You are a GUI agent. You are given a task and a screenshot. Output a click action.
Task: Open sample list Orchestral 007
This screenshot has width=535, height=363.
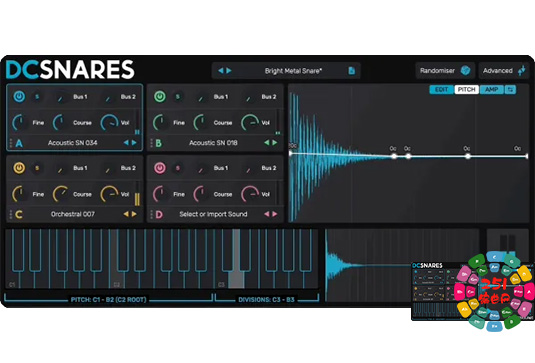pyautogui.click(x=73, y=214)
